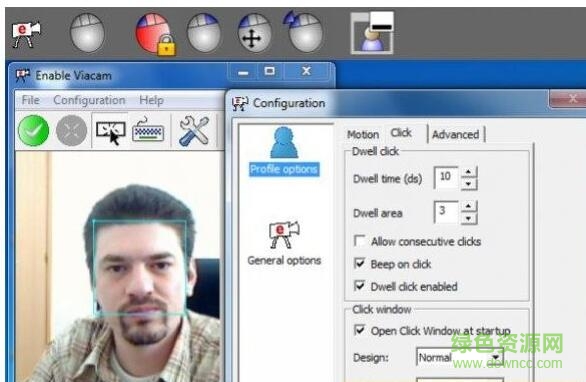Enable tracking with the green checkmark button
The width and height of the screenshot is (586, 382).
34,131
